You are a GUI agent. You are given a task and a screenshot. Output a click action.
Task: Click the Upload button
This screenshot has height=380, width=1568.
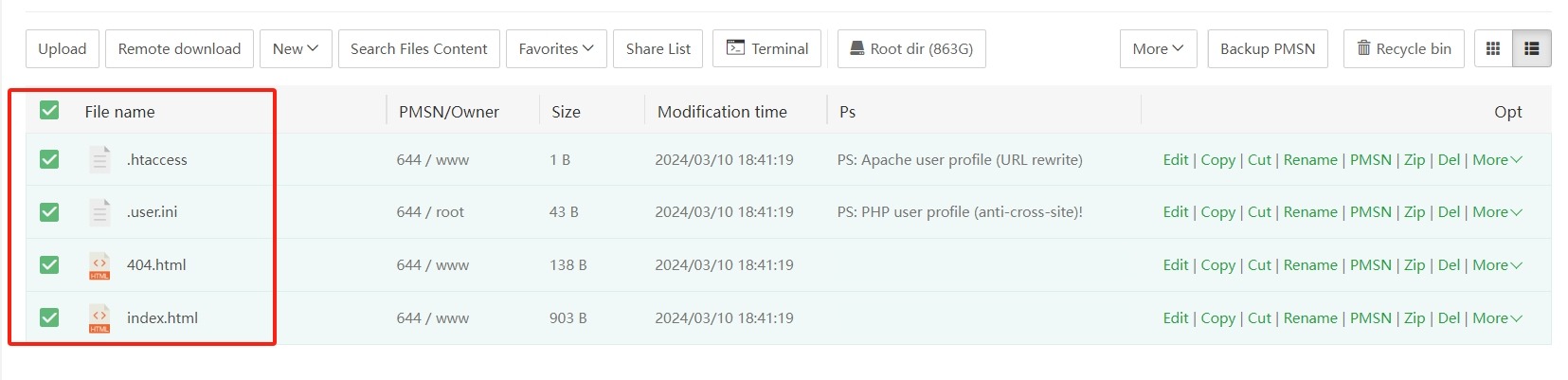(x=63, y=48)
